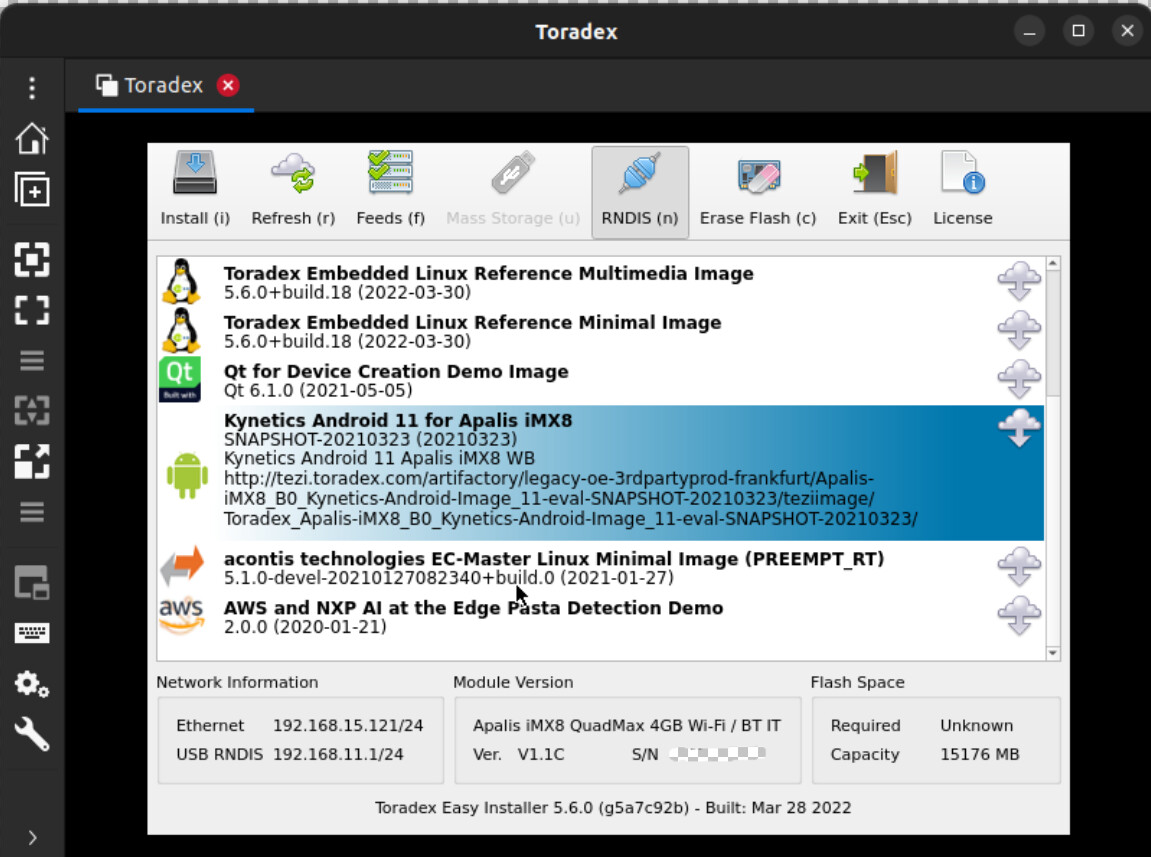The width and height of the screenshot is (1151, 857).
Task: Open the three-dot menu in sidebar
Action: tap(32, 87)
